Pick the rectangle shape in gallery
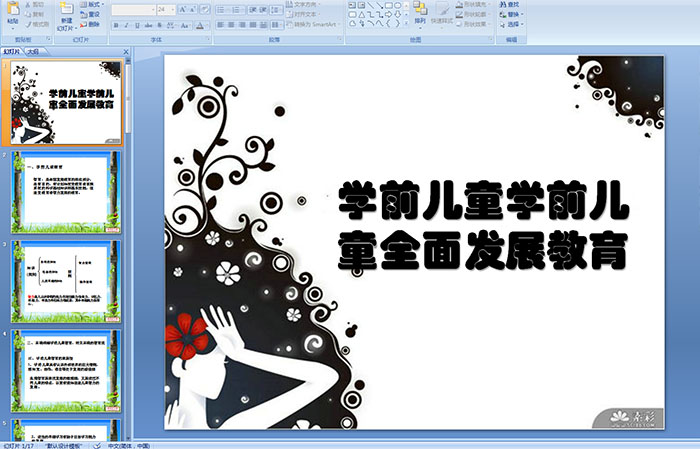Screen dimensions: 700x449 point(389,5)
